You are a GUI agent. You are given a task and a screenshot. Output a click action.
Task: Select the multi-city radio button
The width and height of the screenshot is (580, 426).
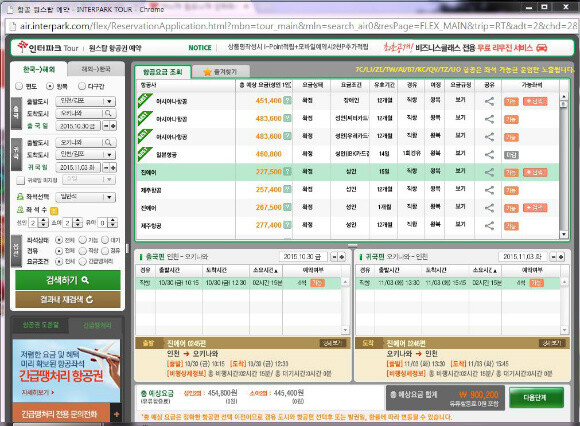[x=82, y=86]
